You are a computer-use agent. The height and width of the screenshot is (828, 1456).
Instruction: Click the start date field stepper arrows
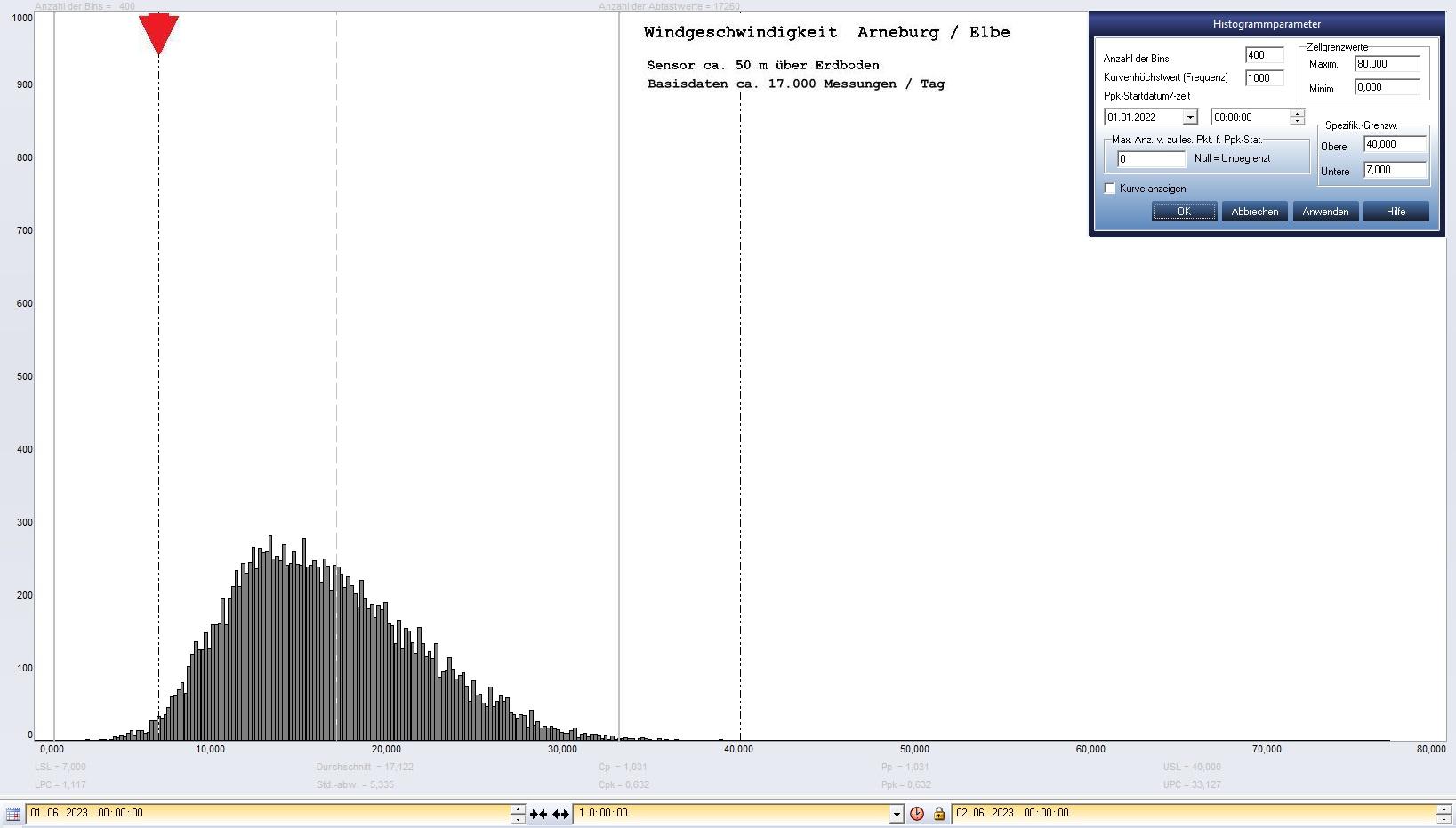click(x=518, y=814)
